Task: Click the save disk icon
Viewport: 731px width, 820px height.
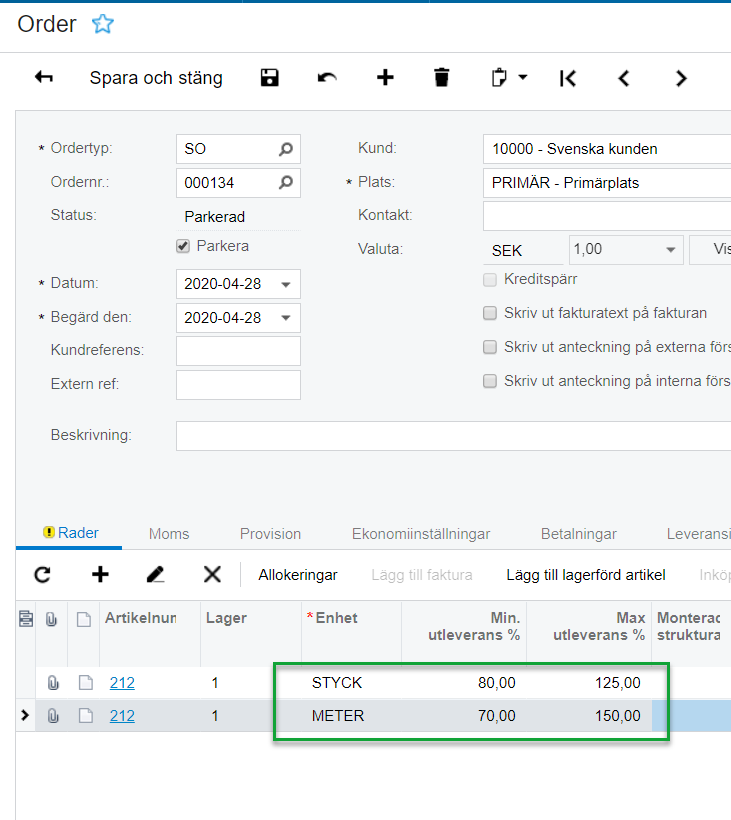Action: point(269,78)
